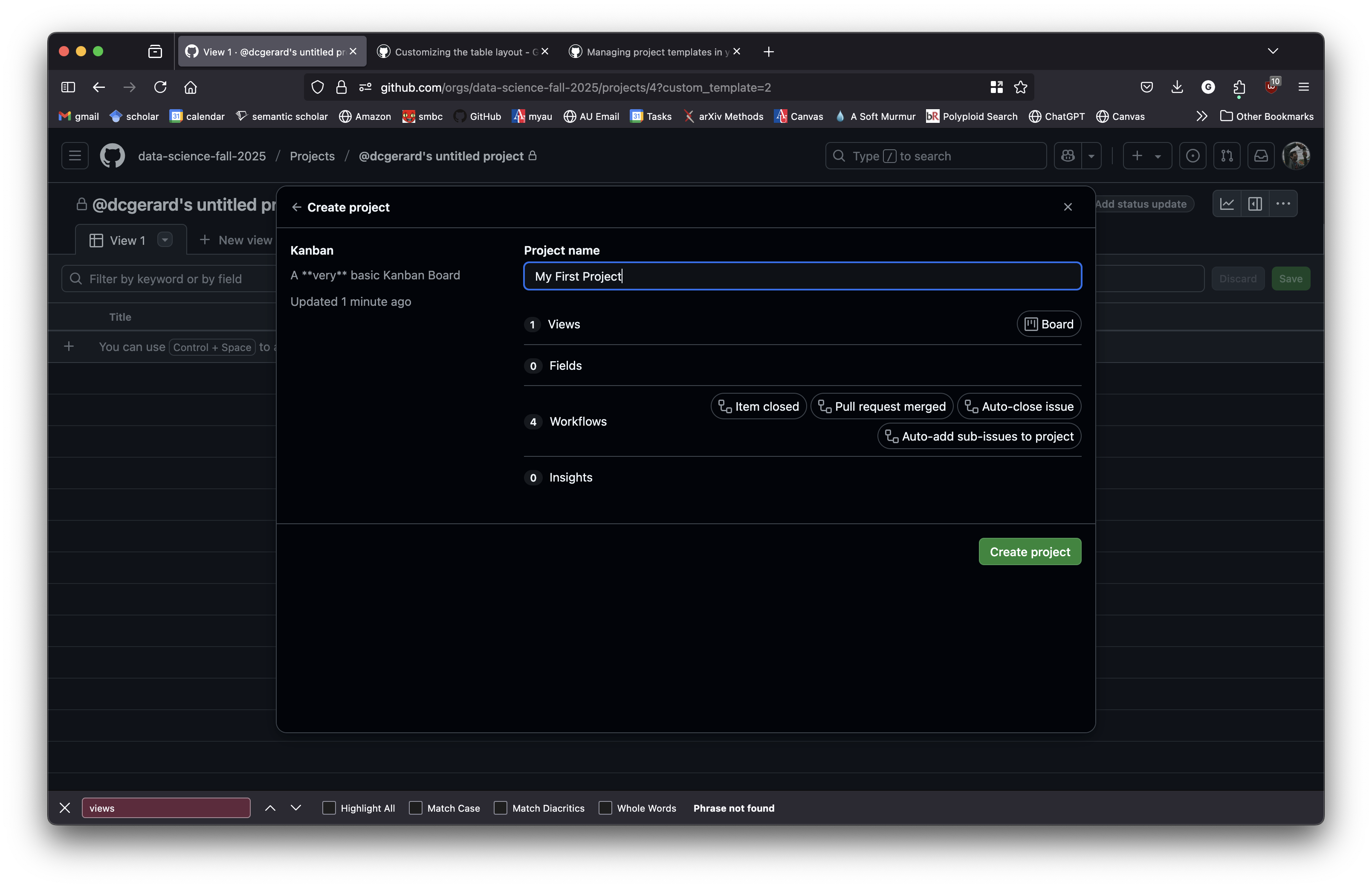This screenshot has width=1372, height=888.
Task: Open the Other Bookmarks folder
Action: 1267,116
